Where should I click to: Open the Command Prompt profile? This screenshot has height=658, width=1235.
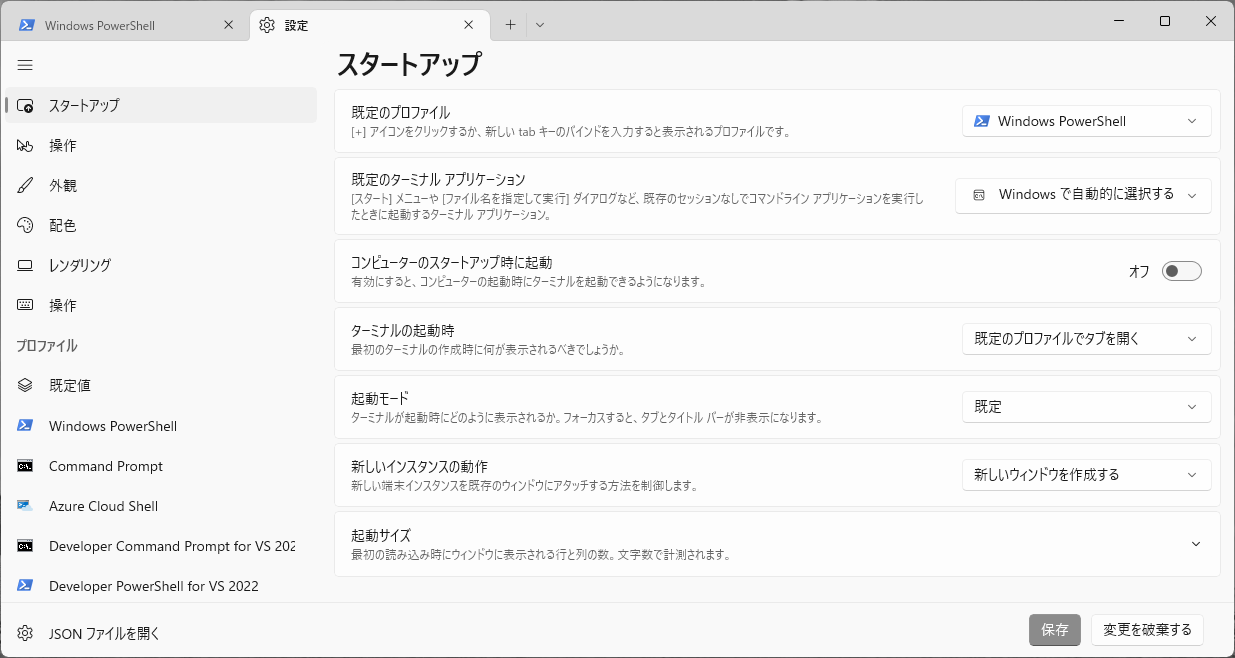(105, 465)
